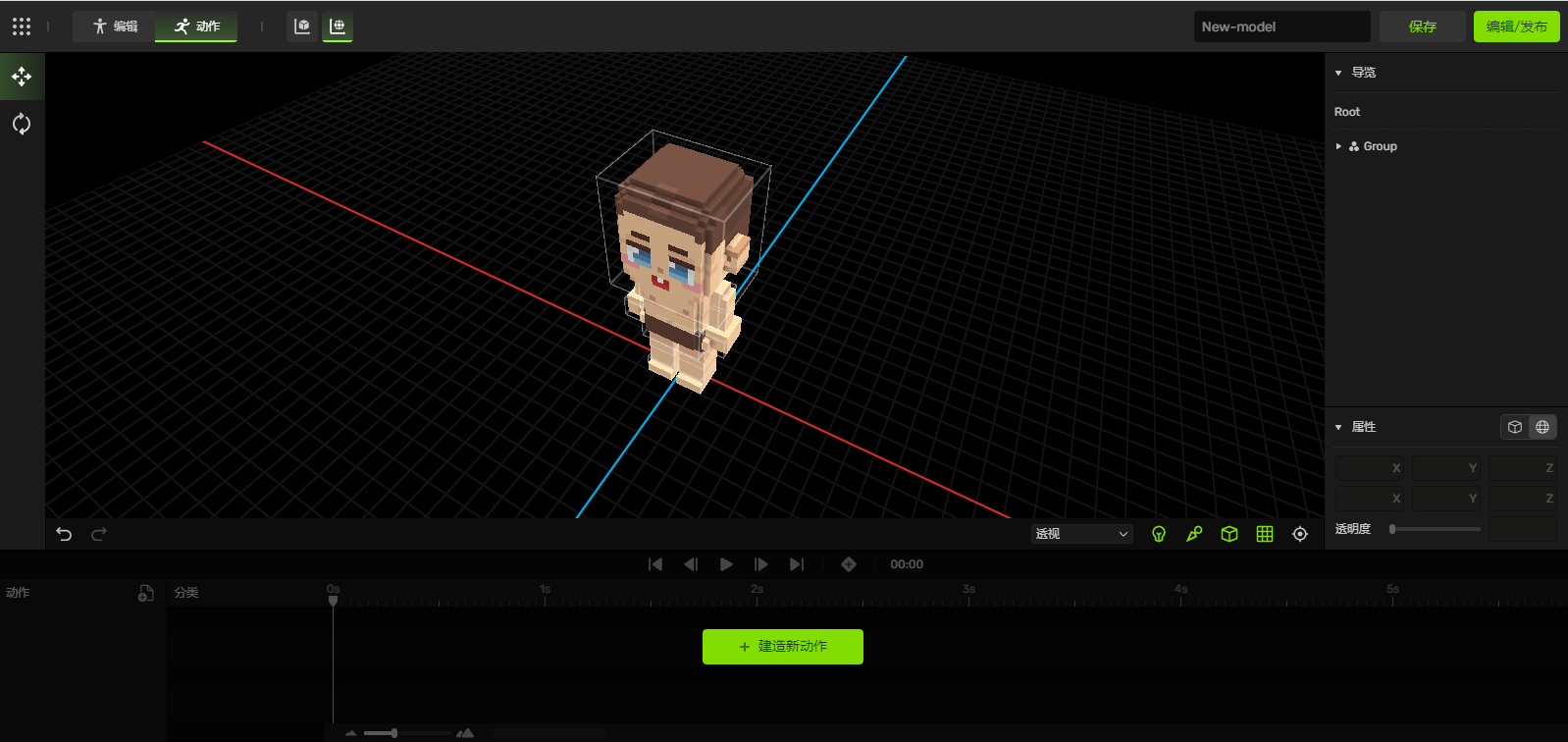The width and height of the screenshot is (1568, 742).
Task: Click the 透明度 value input box
Action: 1523,529
